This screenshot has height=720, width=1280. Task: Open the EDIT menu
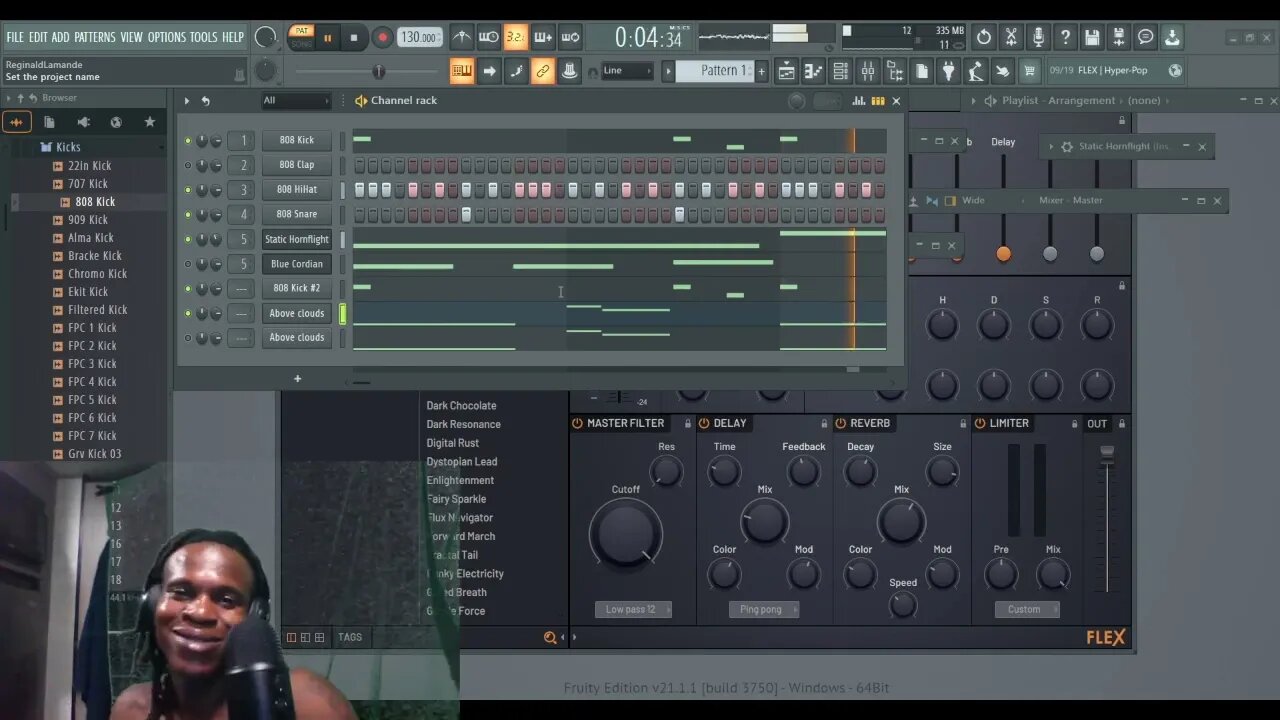click(38, 38)
